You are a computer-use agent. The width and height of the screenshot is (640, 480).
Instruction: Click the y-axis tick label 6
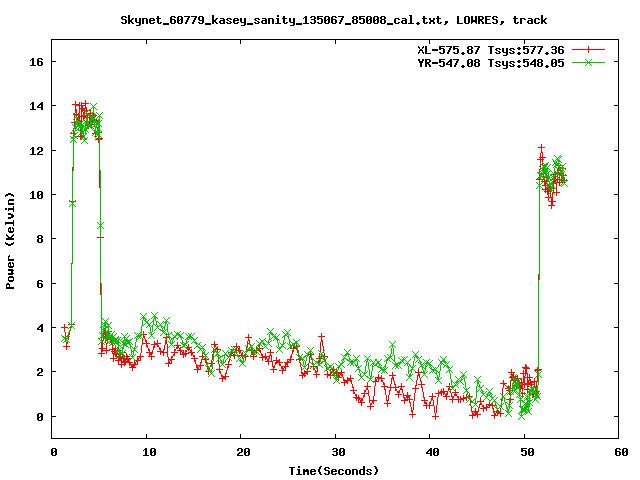pos(40,284)
